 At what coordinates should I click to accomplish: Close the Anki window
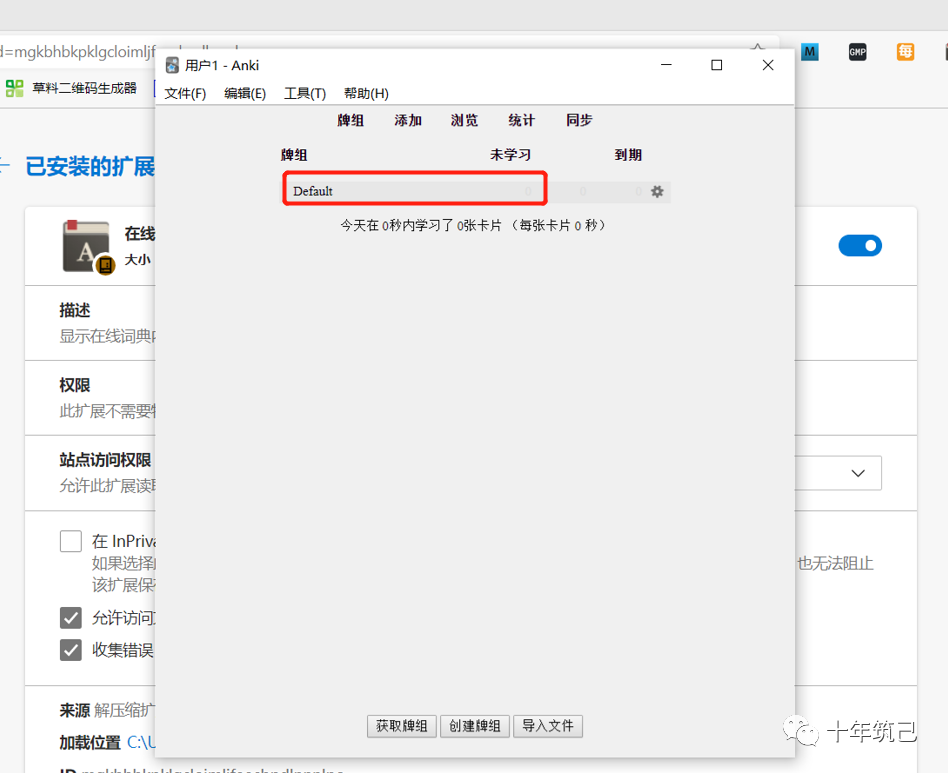(768, 65)
